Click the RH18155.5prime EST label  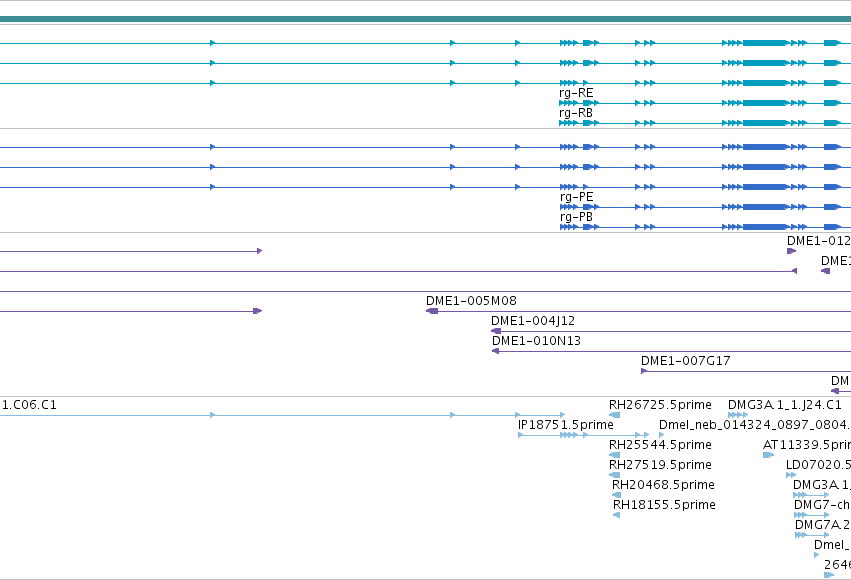tap(664, 505)
